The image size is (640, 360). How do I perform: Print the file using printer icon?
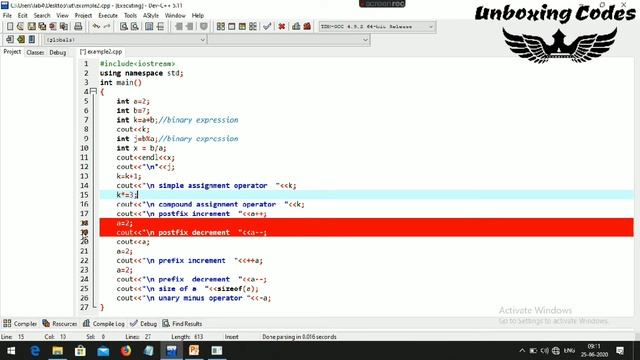tap(78, 27)
